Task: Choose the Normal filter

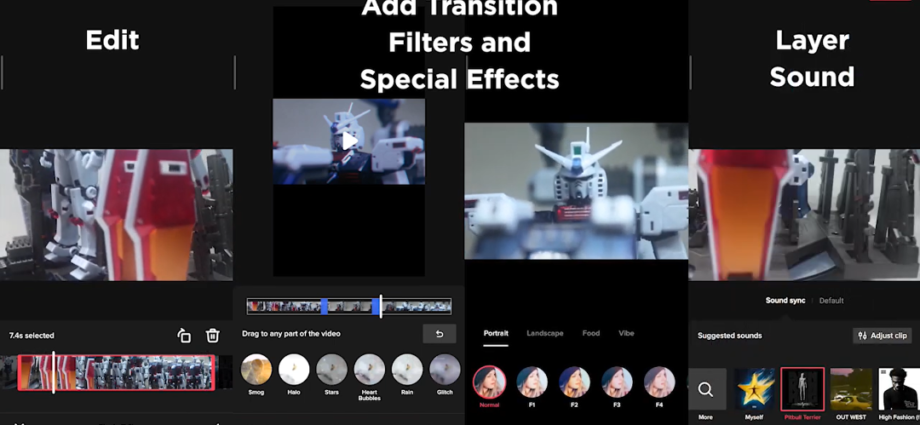Action: click(x=489, y=382)
